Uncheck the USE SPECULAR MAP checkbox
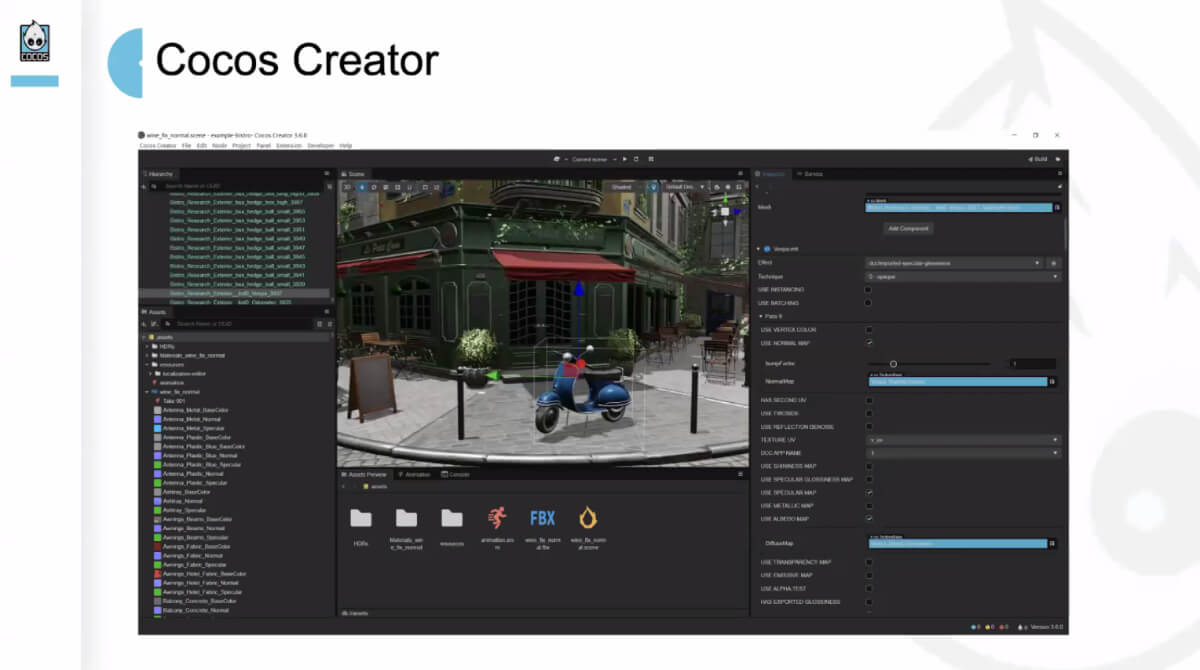The image size is (1200, 670). pyautogui.click(x=868, y=493)
